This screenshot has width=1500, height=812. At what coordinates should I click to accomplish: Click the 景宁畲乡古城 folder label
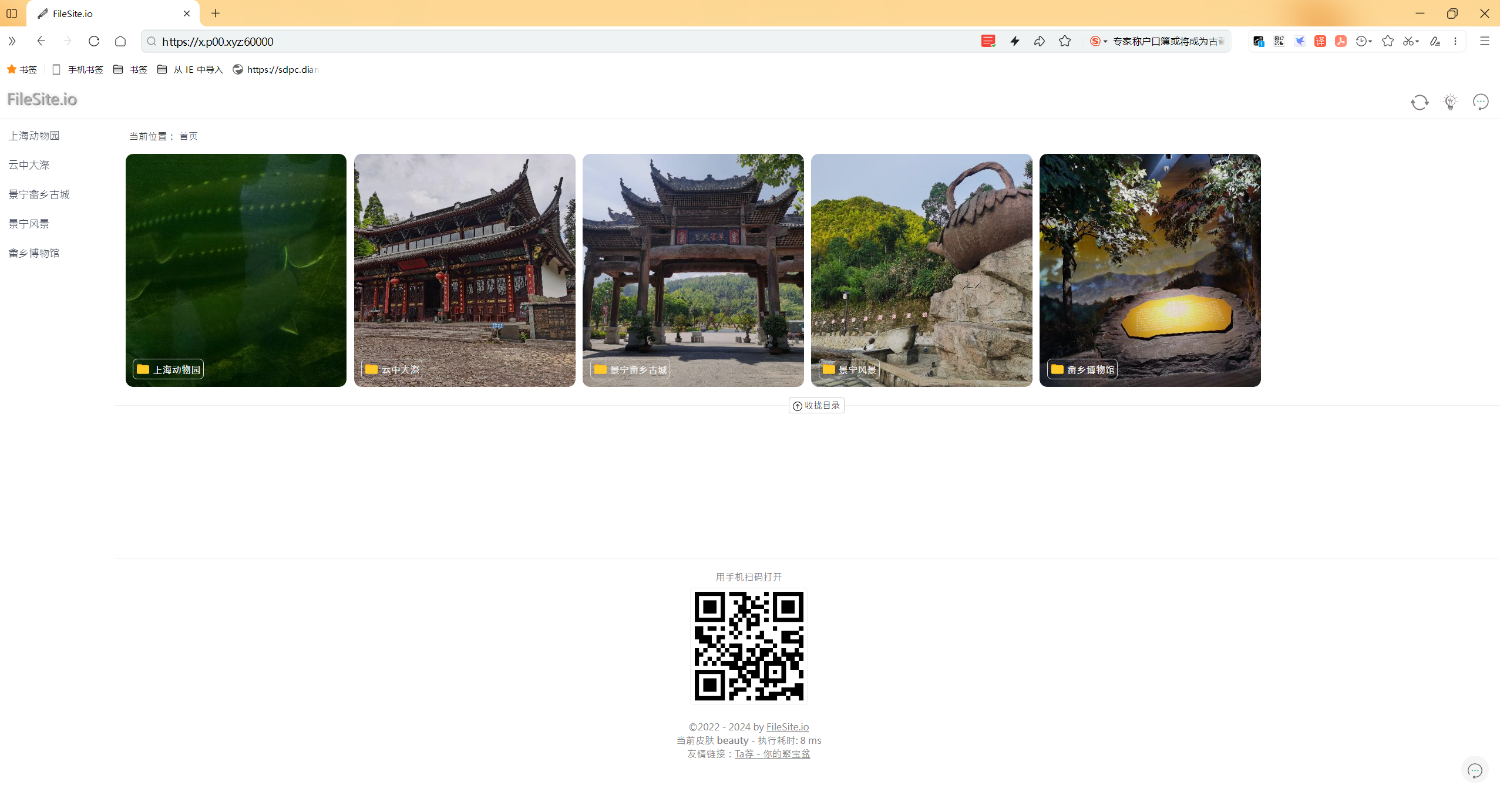coord(630,369)
